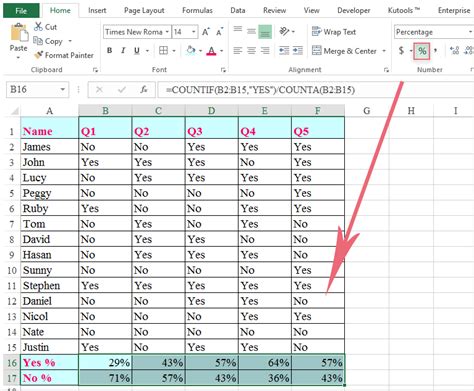This screenshot has width=474, height=391.
Task: Expand Merge & Center dropdown arrow
Action: coord(384,51)
